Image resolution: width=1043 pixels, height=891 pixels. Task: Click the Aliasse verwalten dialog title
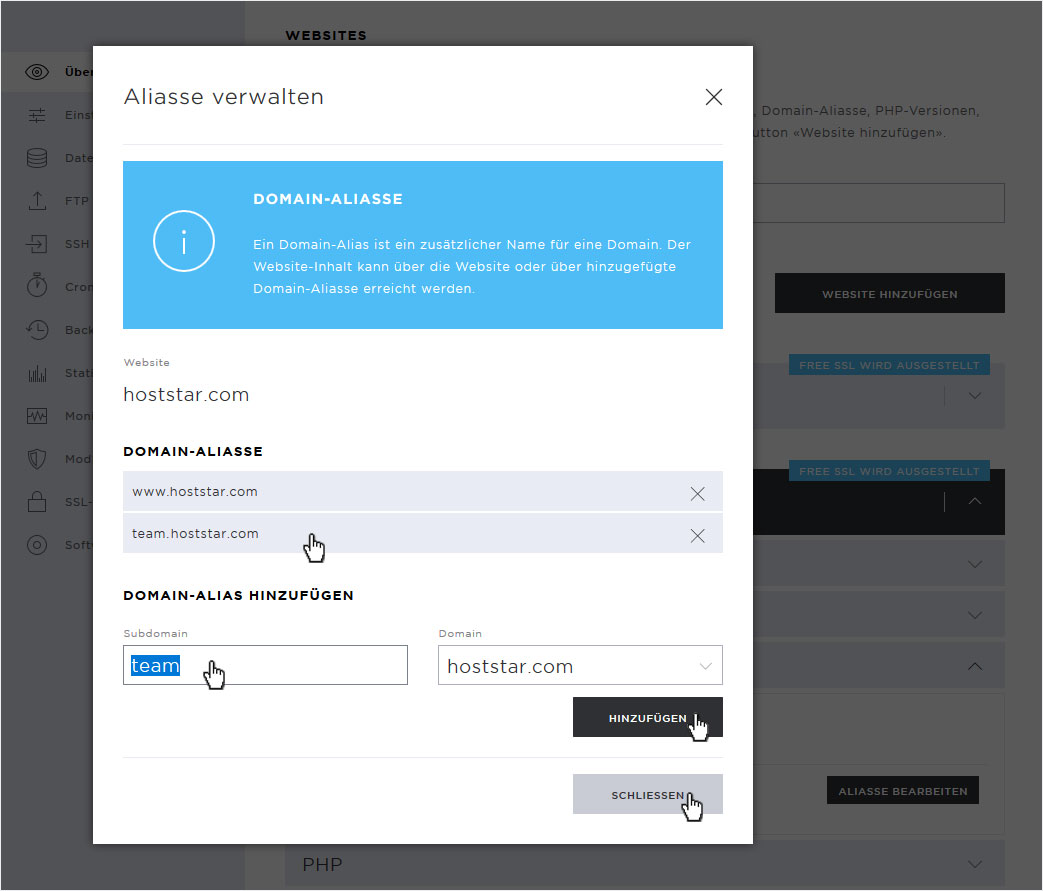(x=224, y=97)
